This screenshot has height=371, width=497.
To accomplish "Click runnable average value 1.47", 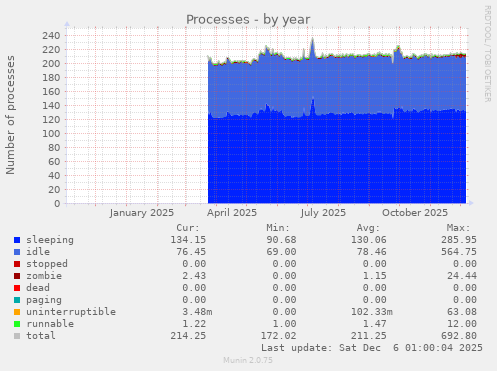I will point(375,324).
